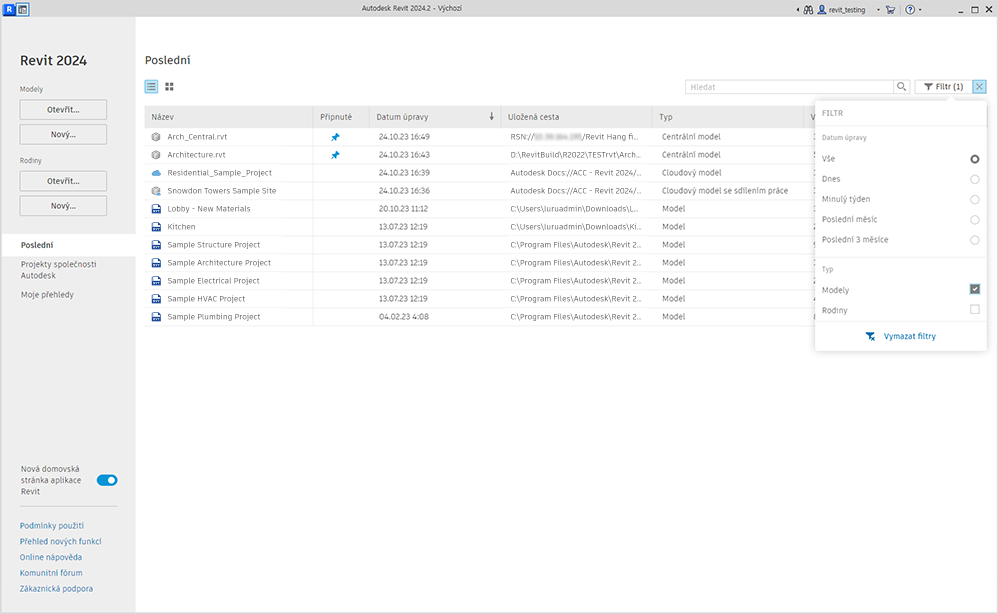Viewport: 998px width, 614px height.
Task: Open the Residential_Sample_Project row
Action: pos(479,173)
